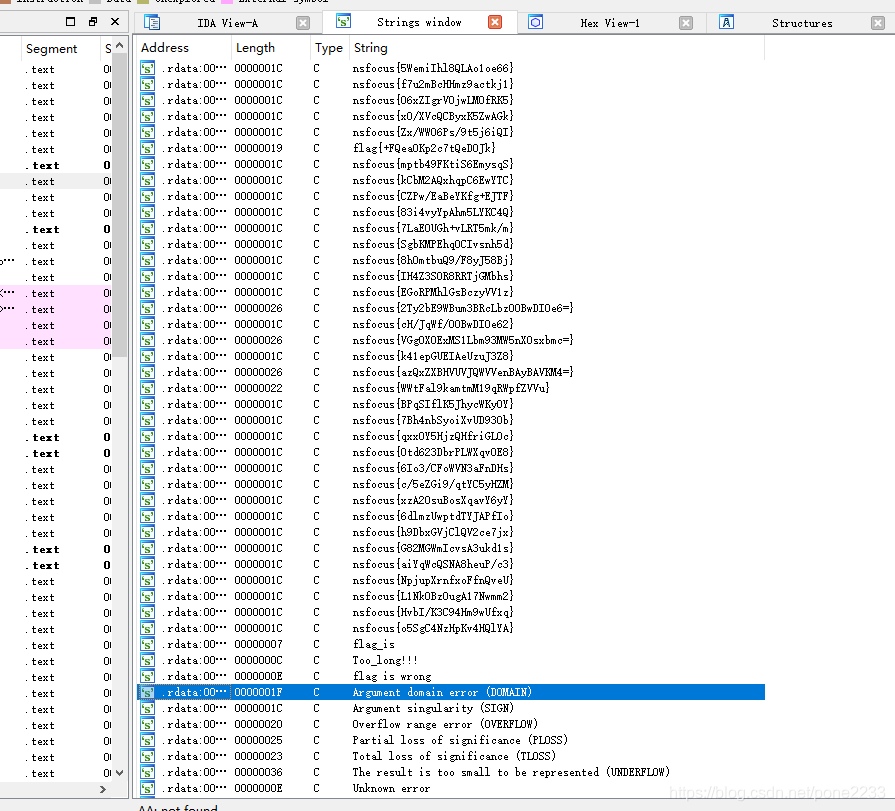Select 'The result is too small' string
This screenshot has width=895, height=811.
click(x=511, y=772)
